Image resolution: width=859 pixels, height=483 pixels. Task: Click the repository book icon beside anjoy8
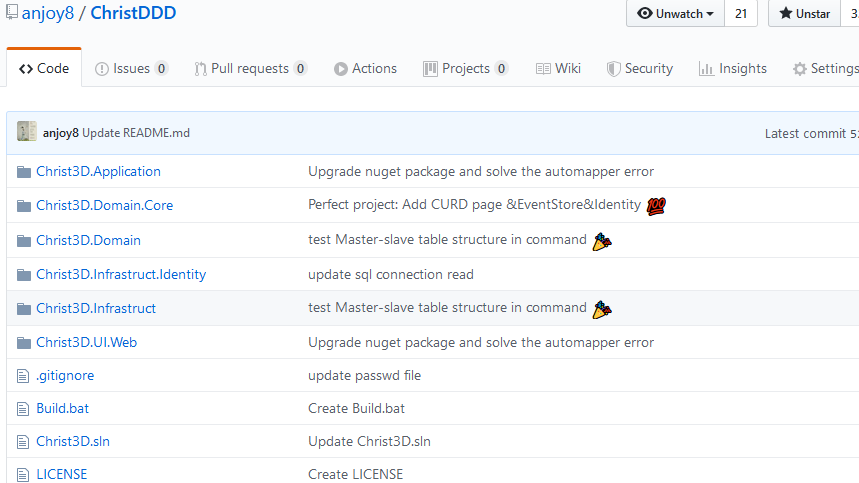click(x=12, y=12)
